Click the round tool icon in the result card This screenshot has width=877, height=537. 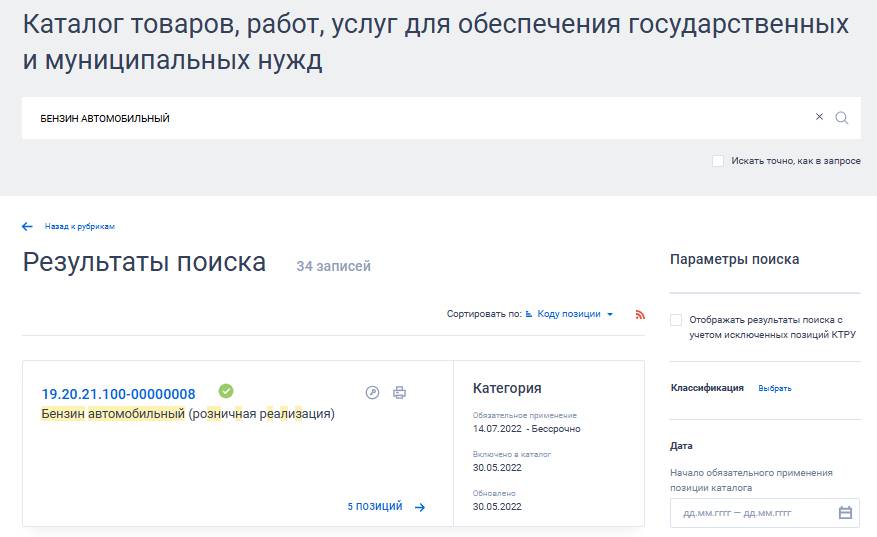click(373, 393)
